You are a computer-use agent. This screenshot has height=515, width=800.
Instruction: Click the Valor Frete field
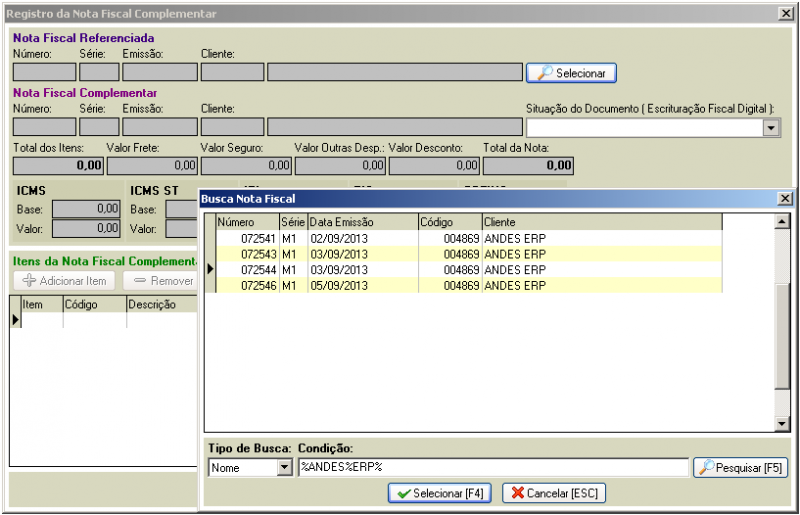[x=152, y=165]
